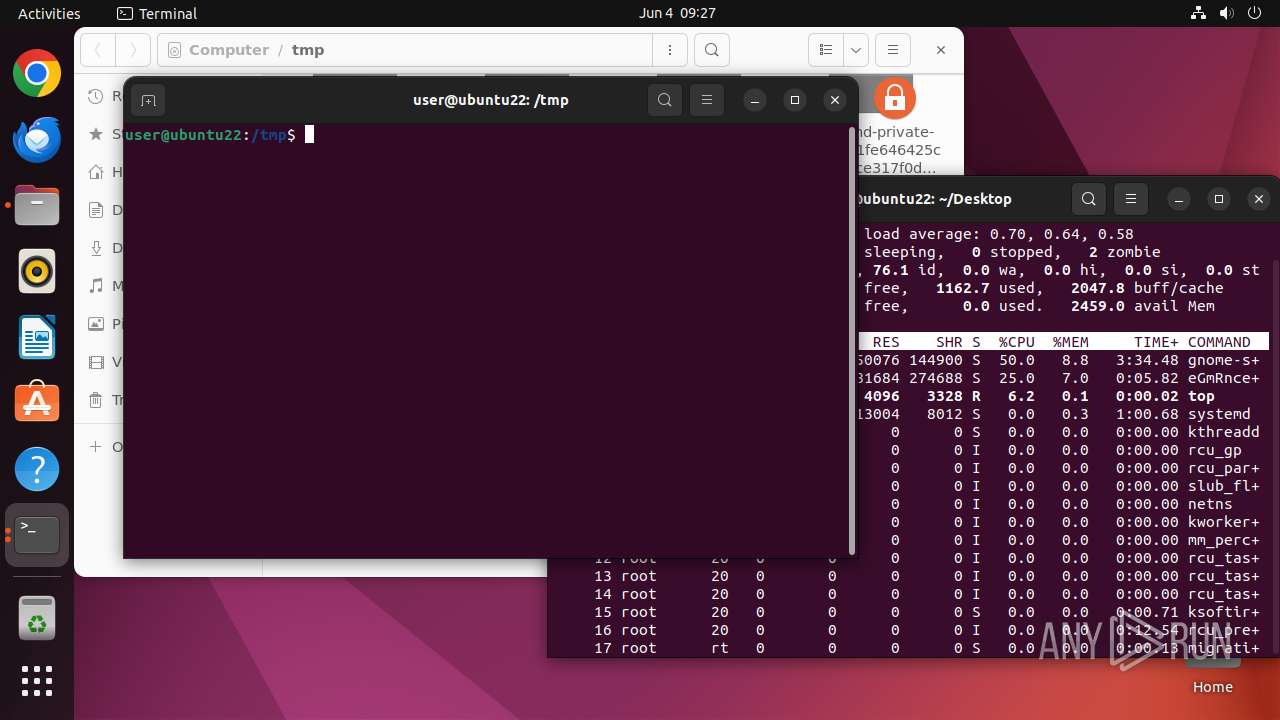Go forward in Files window
Screen dimensions: 1280x720
[x=132, y=50]
